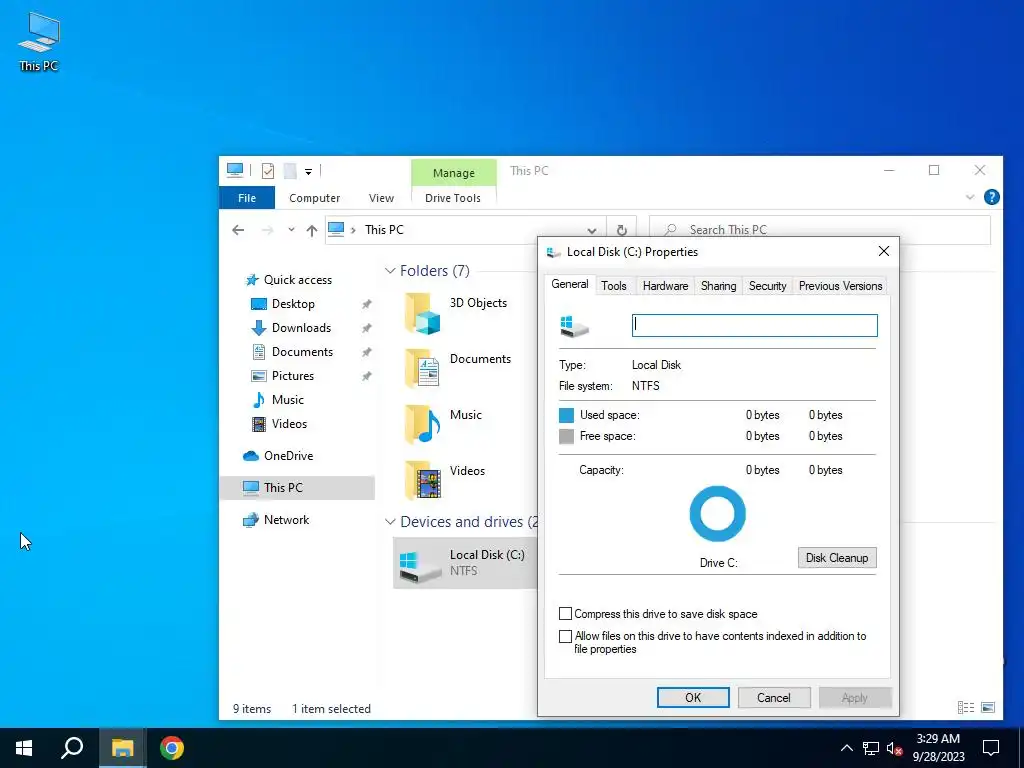Image resolution: width=1024 pixels, height=768 pixels.
Task: Open the Sharing tab in Properties
Action: [718, 285]
